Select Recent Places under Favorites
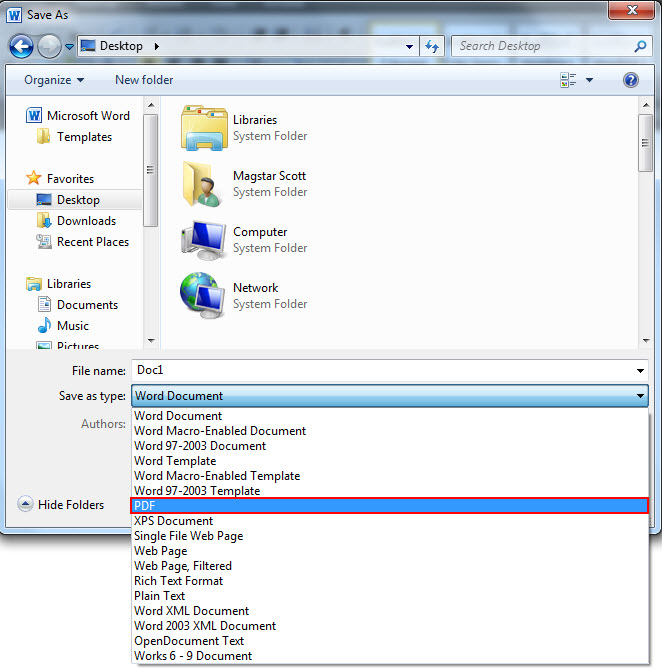Screen dimensions: 662x668 tap(83, 242)
